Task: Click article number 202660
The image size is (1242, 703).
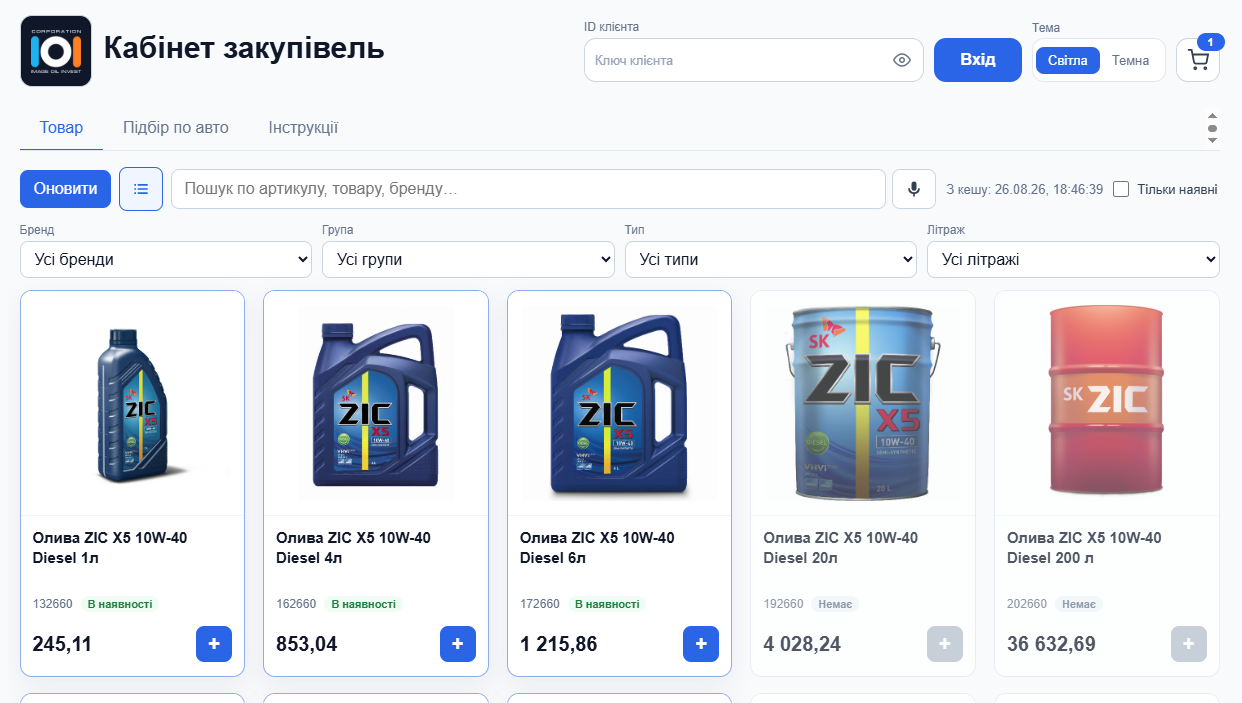Action: click(x=1027, y=604)
